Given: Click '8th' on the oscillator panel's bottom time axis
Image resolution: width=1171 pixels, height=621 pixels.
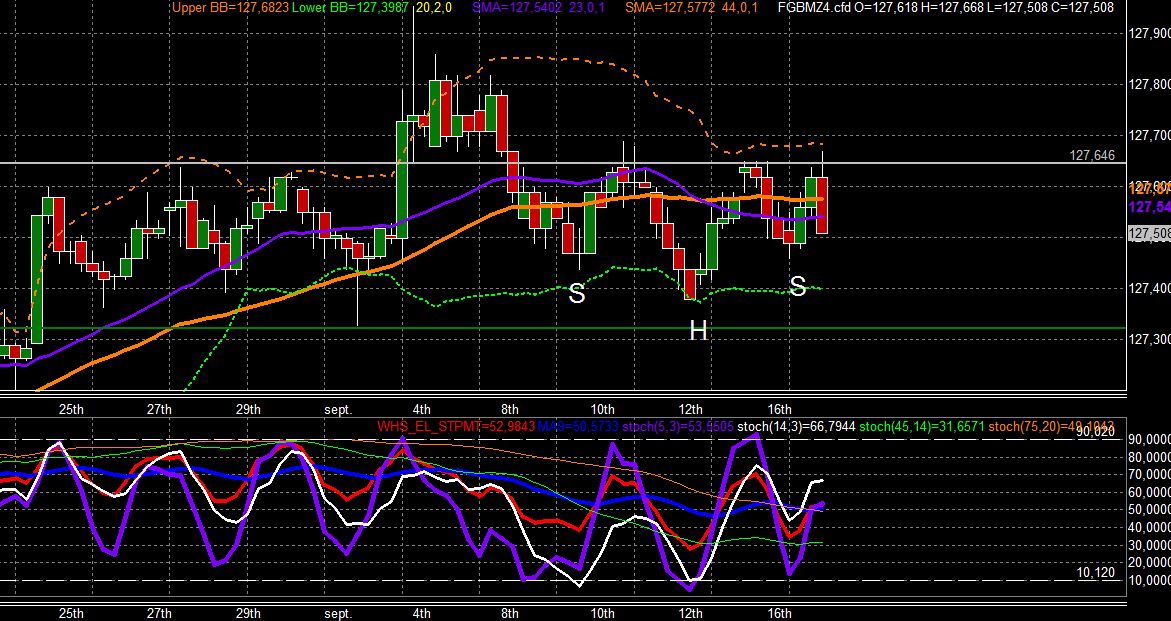Looking at the screenshot, I should 509,614.
